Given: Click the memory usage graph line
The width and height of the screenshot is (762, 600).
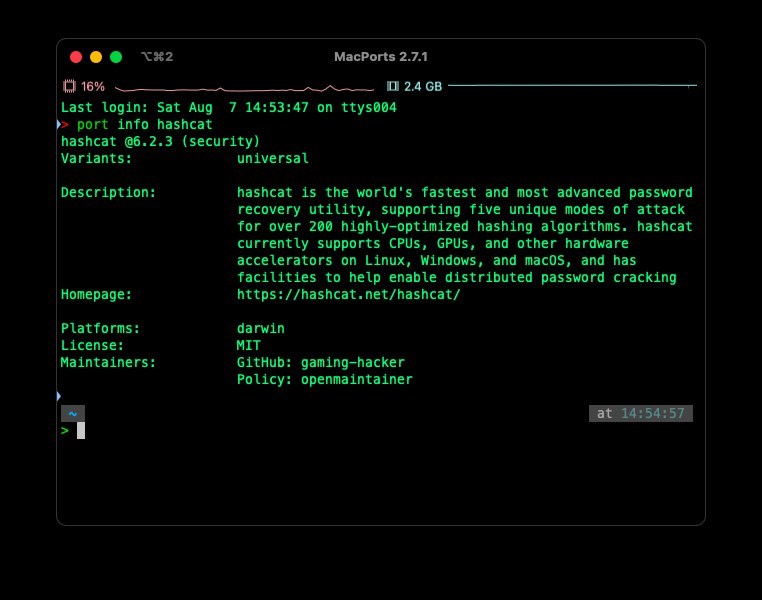Looking at the screenshot, I should [x=572, y=86].
